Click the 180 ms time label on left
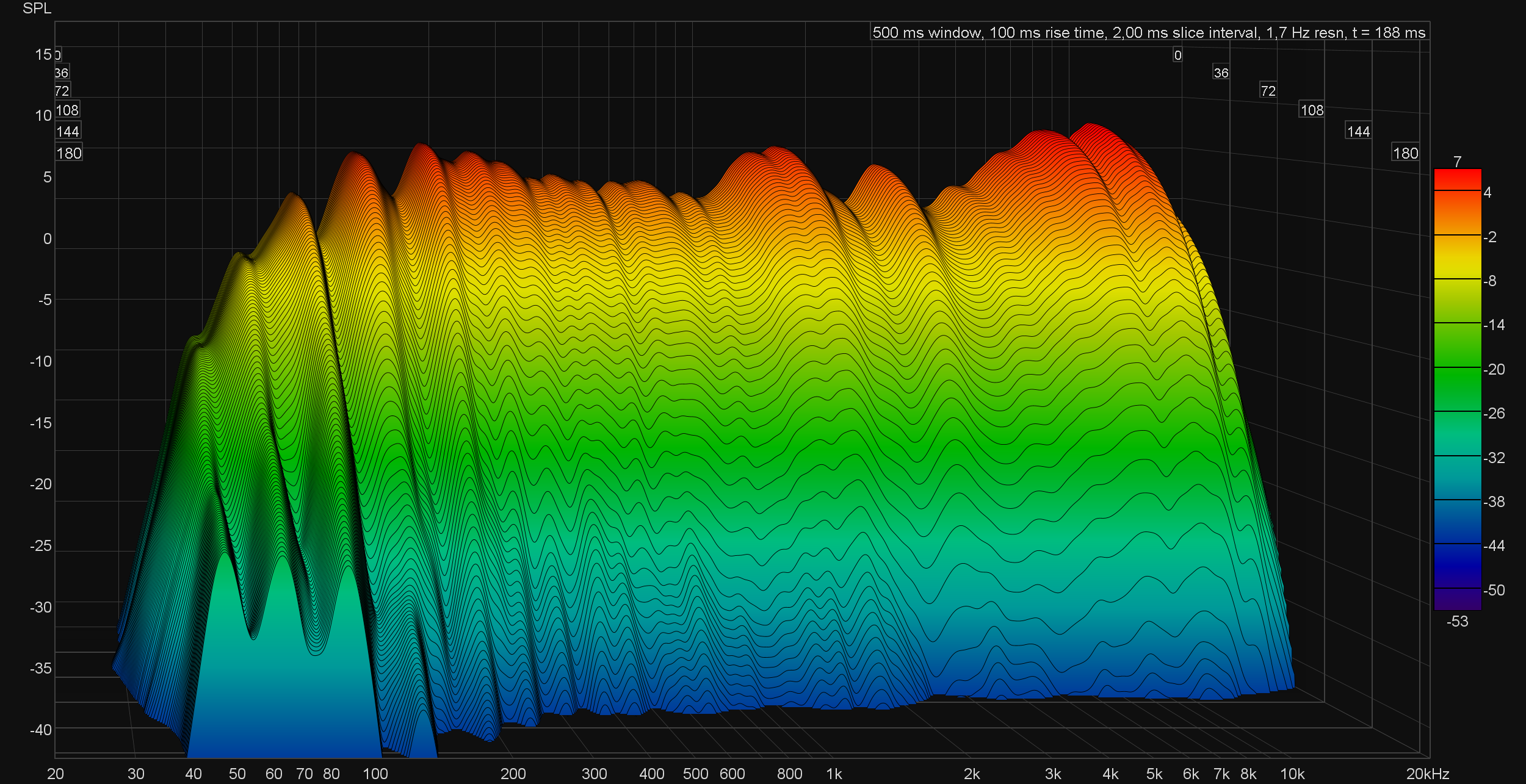 tap(68, 153)
